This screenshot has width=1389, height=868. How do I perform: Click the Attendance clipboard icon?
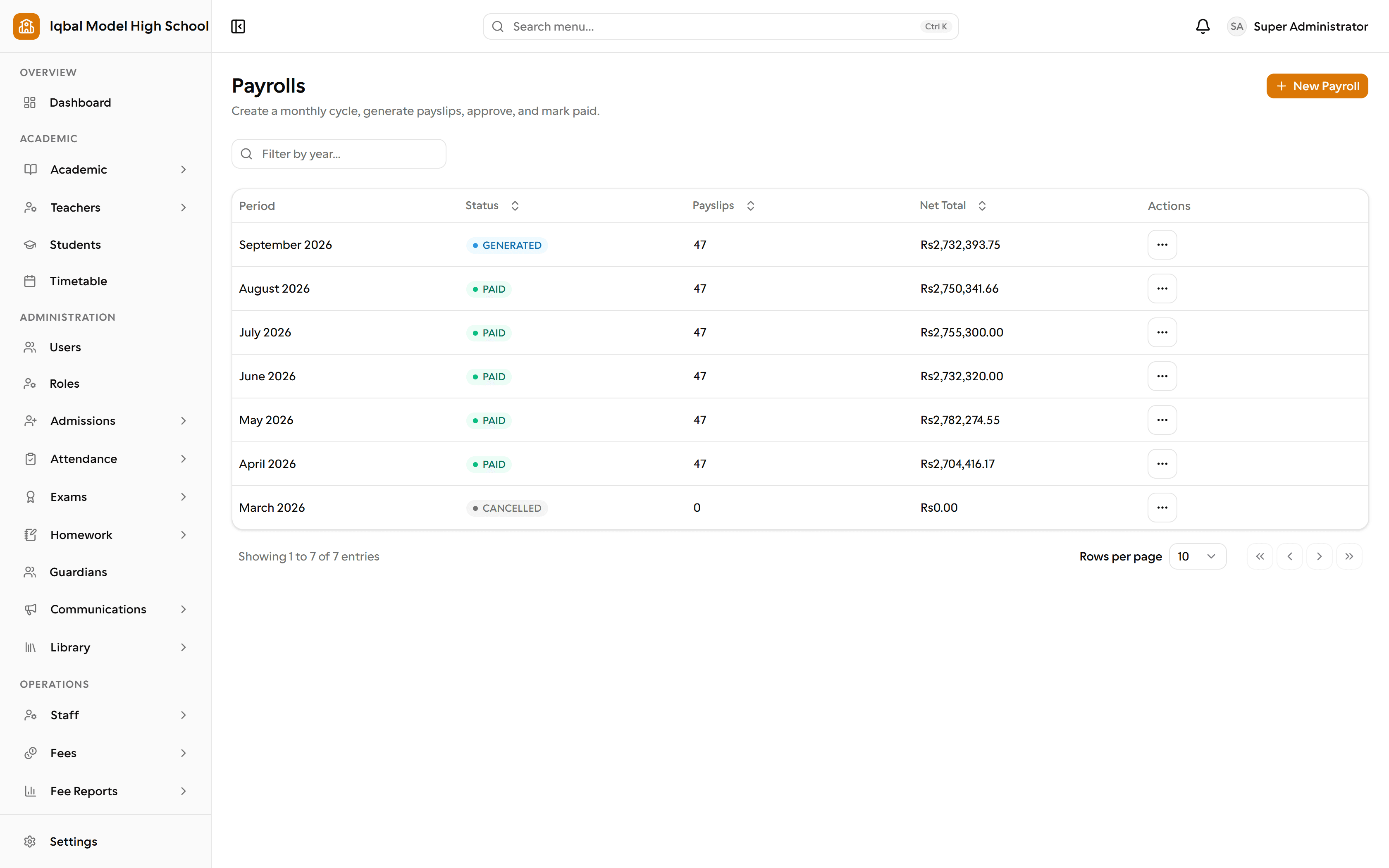tap(31, 459)
